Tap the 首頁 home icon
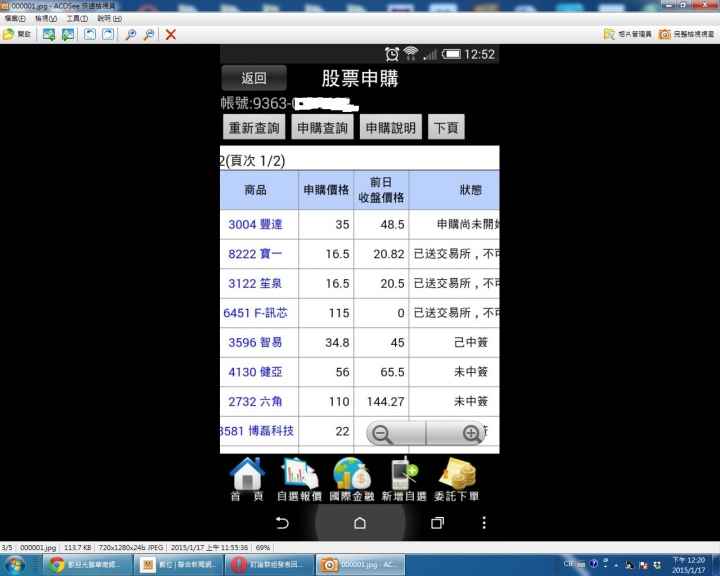 tap(247, 479)
